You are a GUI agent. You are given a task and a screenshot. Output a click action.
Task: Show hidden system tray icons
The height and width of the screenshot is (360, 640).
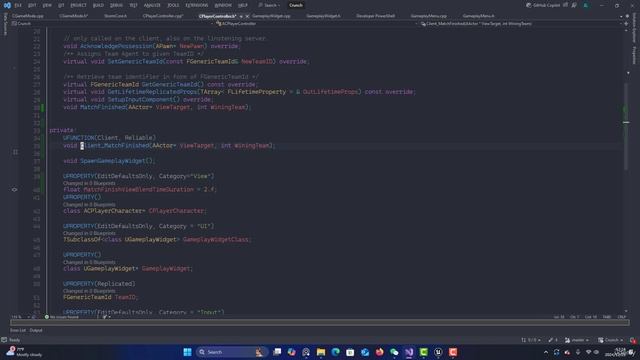(546, 352)
